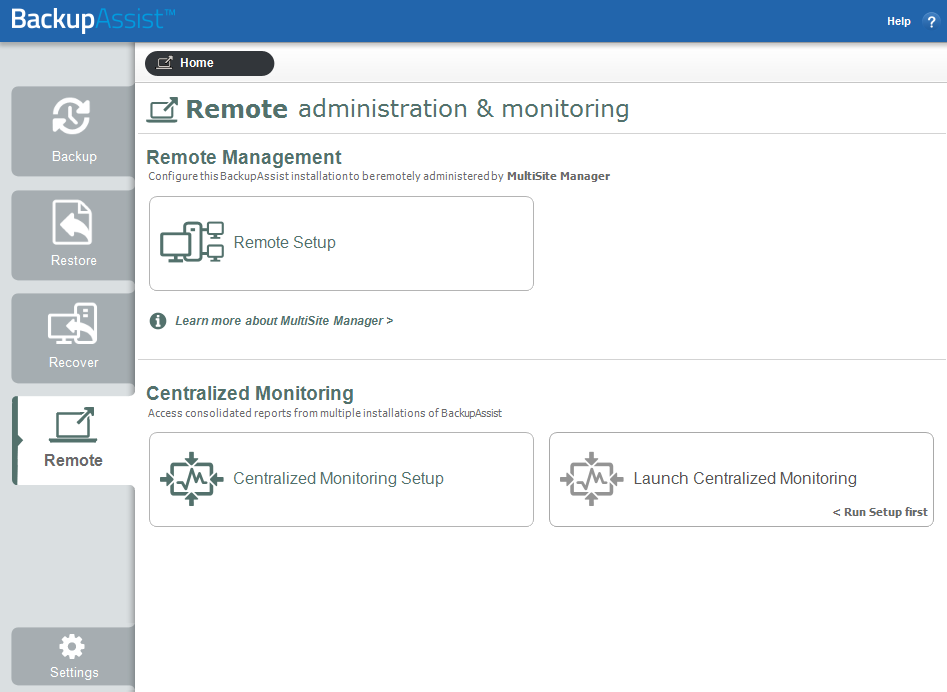The image size is (947, 692).
Task: Click Launch Centralized Monitoring button
Action: click(x=741, y=479)
